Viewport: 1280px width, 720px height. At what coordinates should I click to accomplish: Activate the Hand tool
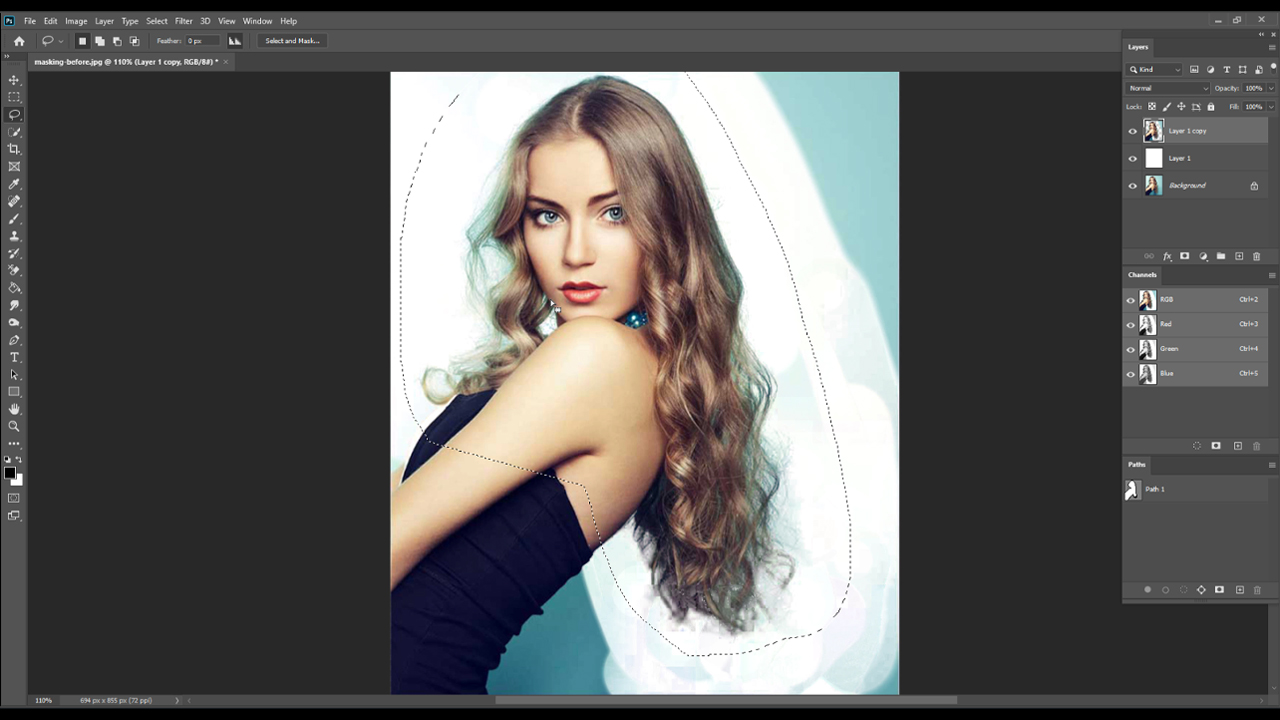pyautogui.click(x=14, y=409)
